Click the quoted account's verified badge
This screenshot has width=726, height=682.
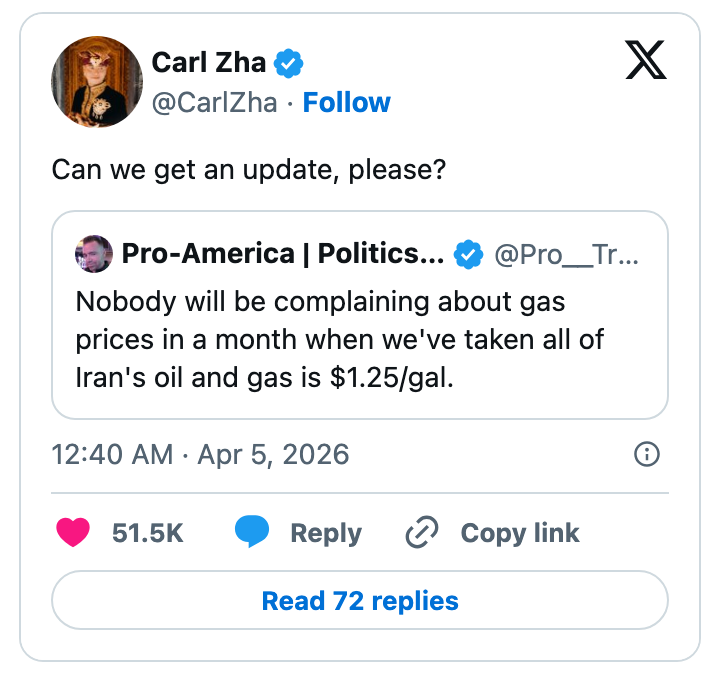[468, 255]
